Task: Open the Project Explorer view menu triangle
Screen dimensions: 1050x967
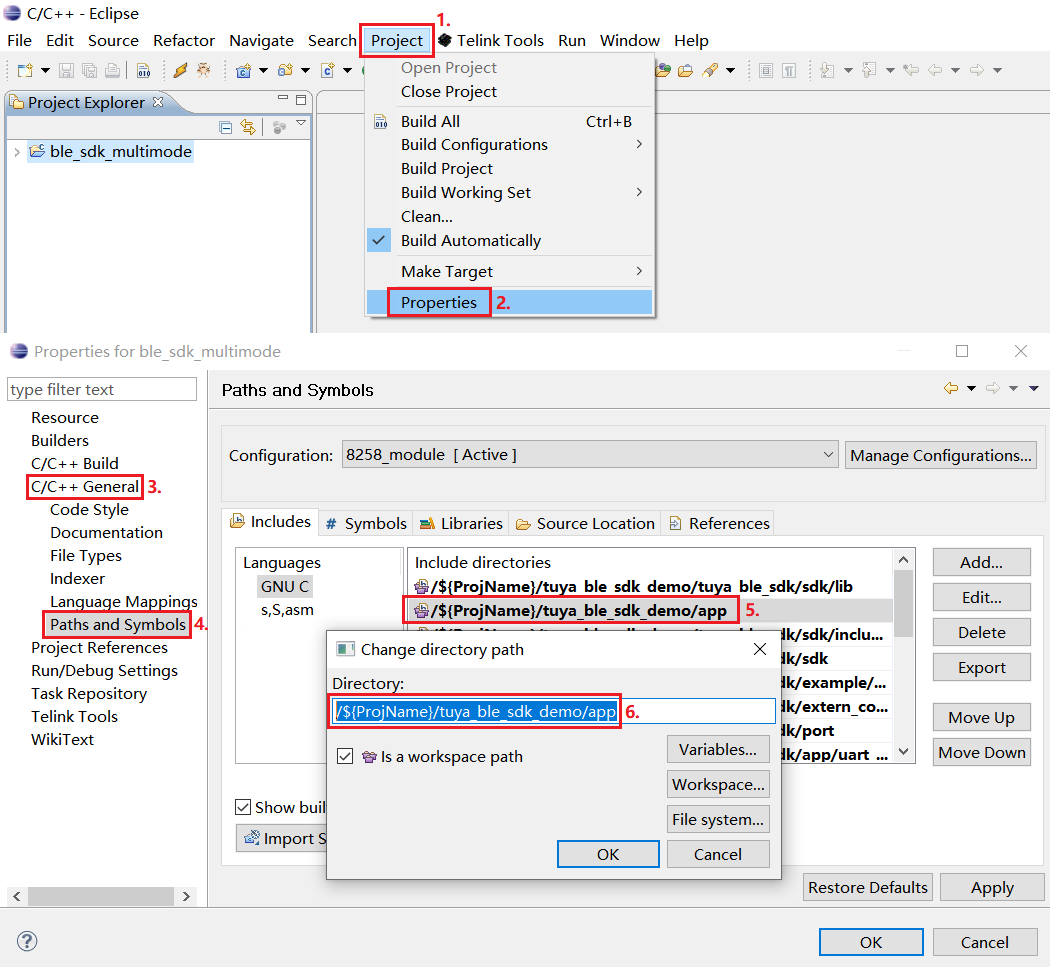Action: [301, 123]
